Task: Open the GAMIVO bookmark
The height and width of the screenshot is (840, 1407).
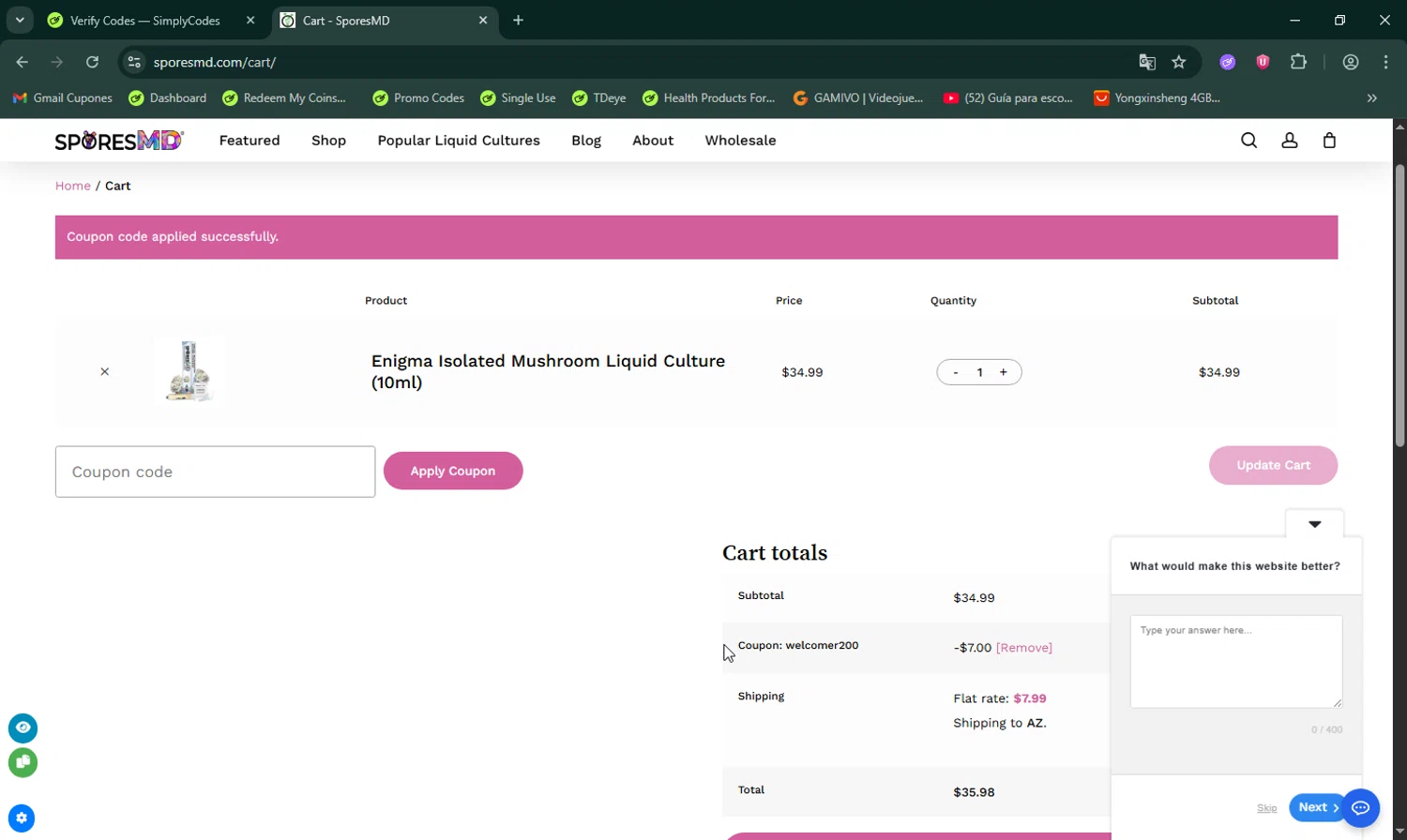Action: [x=857, y=97]
